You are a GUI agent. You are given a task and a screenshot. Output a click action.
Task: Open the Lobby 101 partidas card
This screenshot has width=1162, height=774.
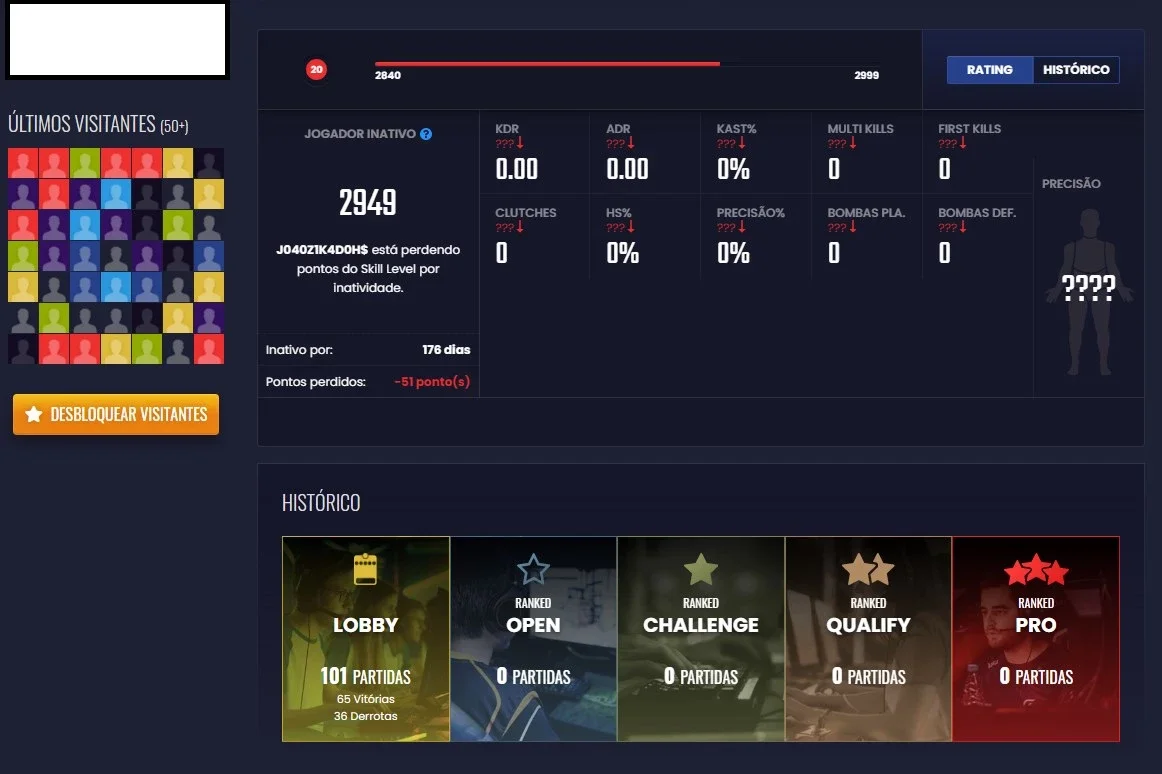click(365, 639)
